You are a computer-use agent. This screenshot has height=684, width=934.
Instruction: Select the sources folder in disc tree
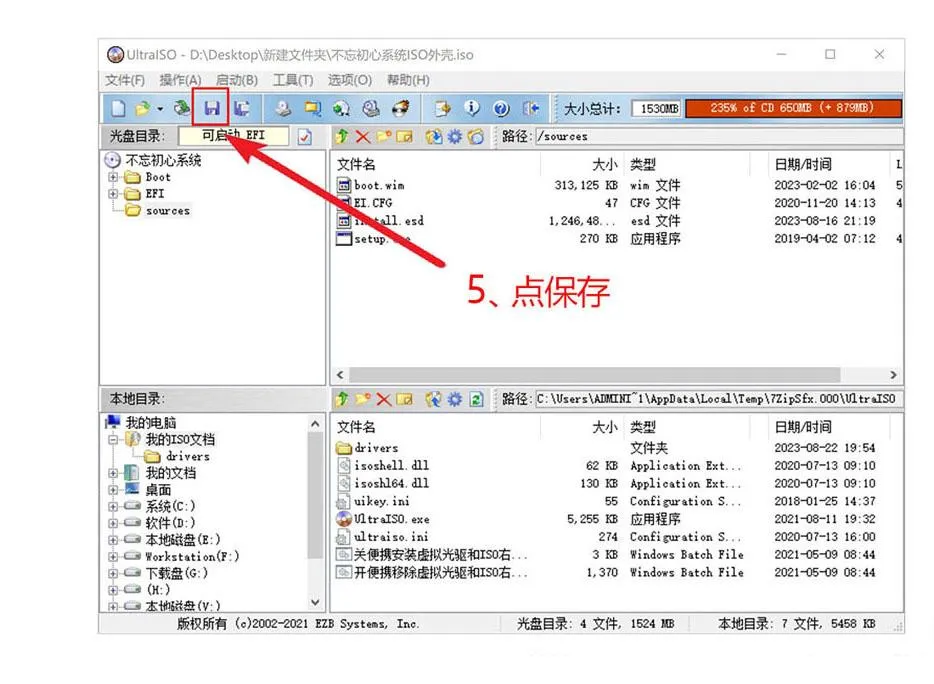click(x=167, y=211)
